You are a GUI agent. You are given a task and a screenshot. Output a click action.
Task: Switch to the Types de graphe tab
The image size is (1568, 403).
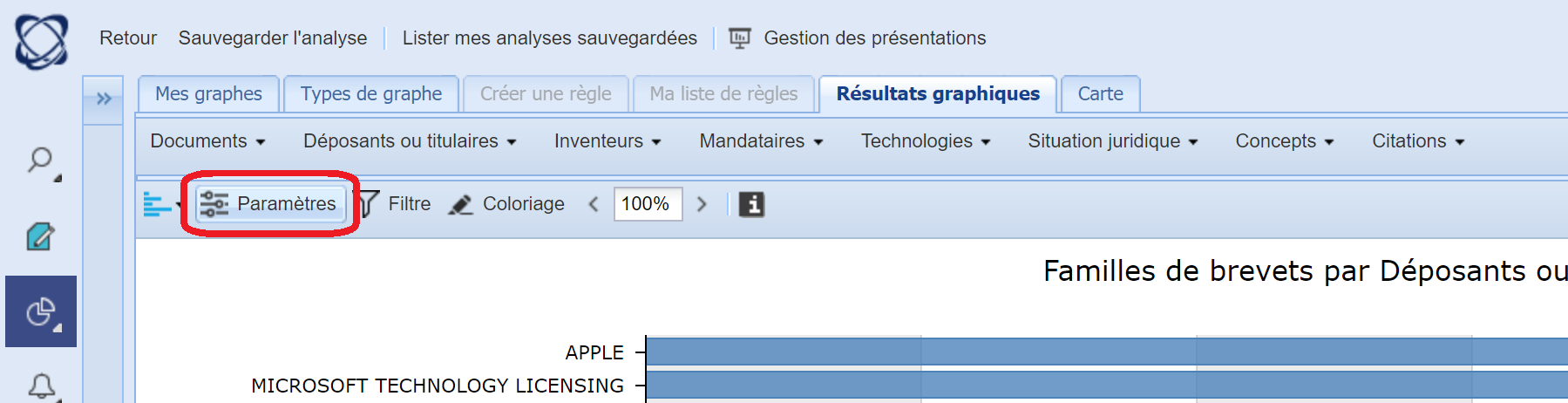(371, 94)
